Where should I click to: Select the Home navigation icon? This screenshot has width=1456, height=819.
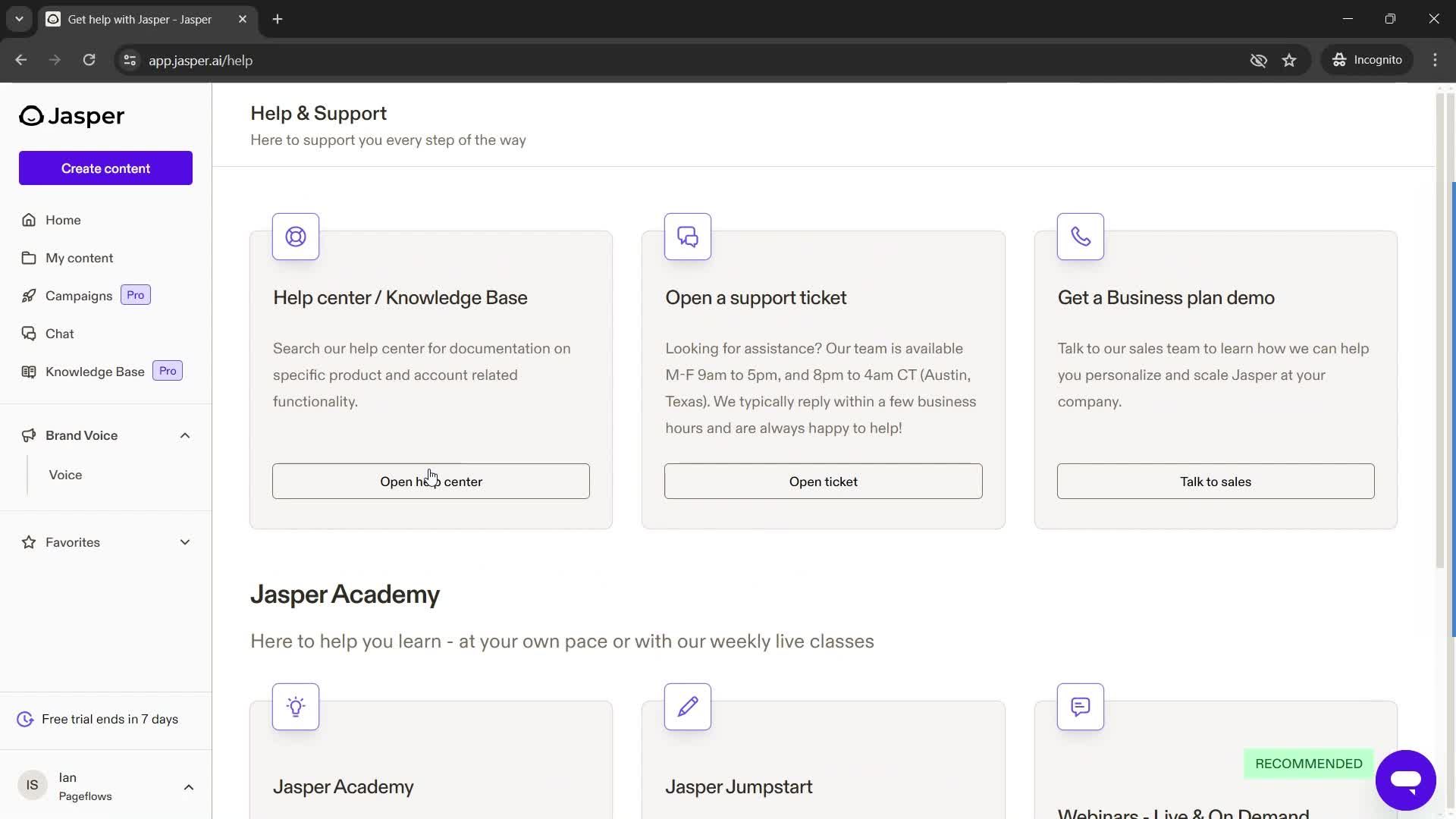(x=28, y=220)
